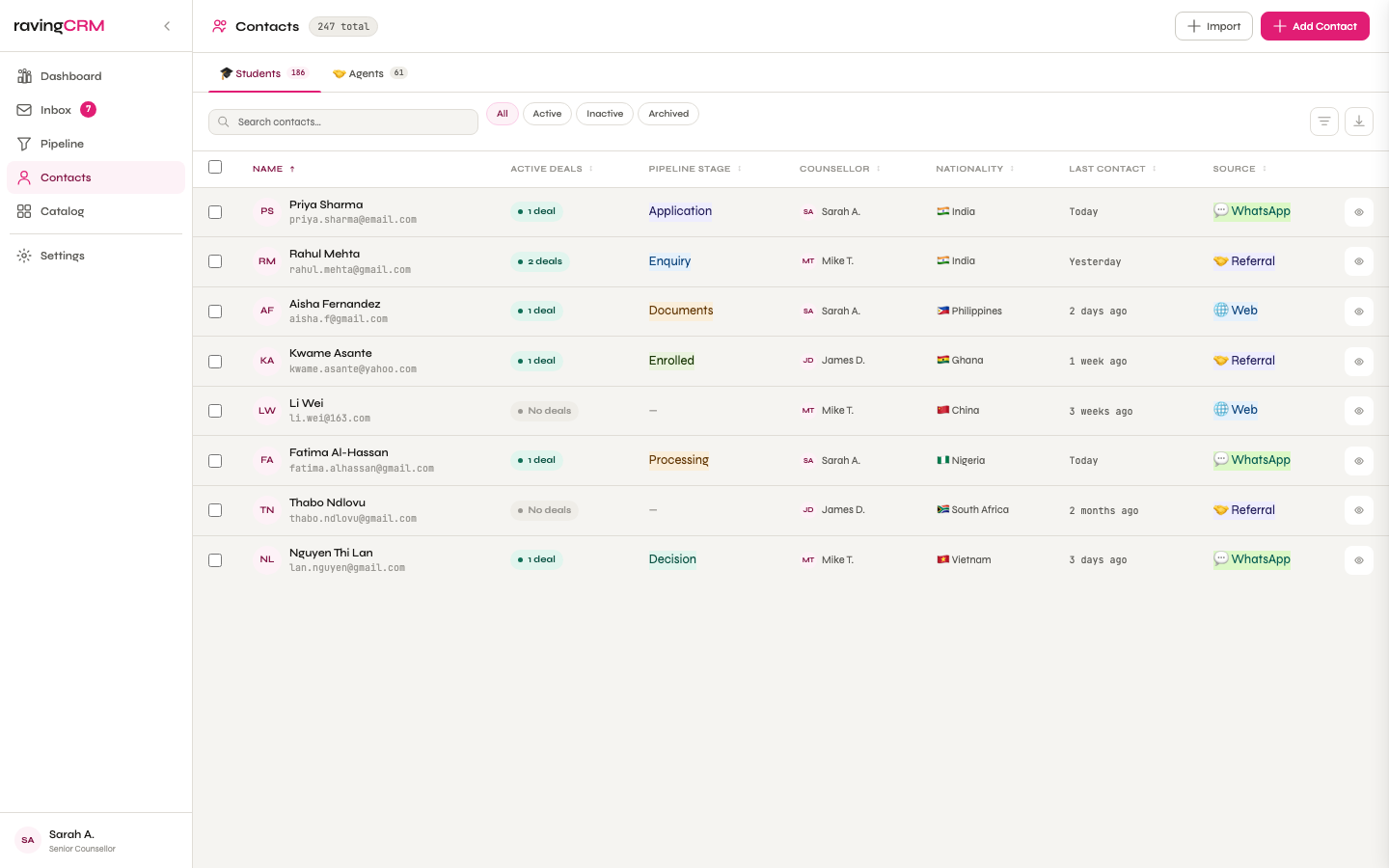The height and width of the screenshot is (868, 1389).
Task: Click the export download icon
Action: pos(1359,121)
